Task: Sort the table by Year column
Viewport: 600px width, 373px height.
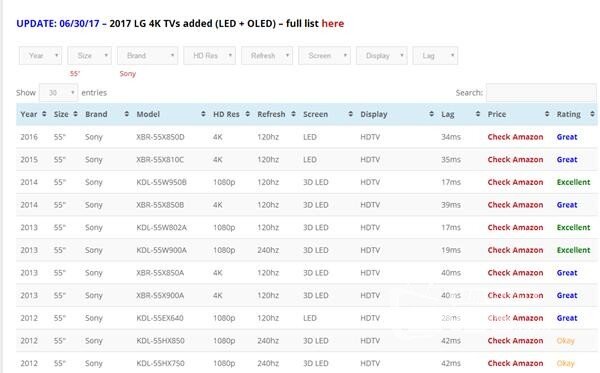Action: (33, 114)
